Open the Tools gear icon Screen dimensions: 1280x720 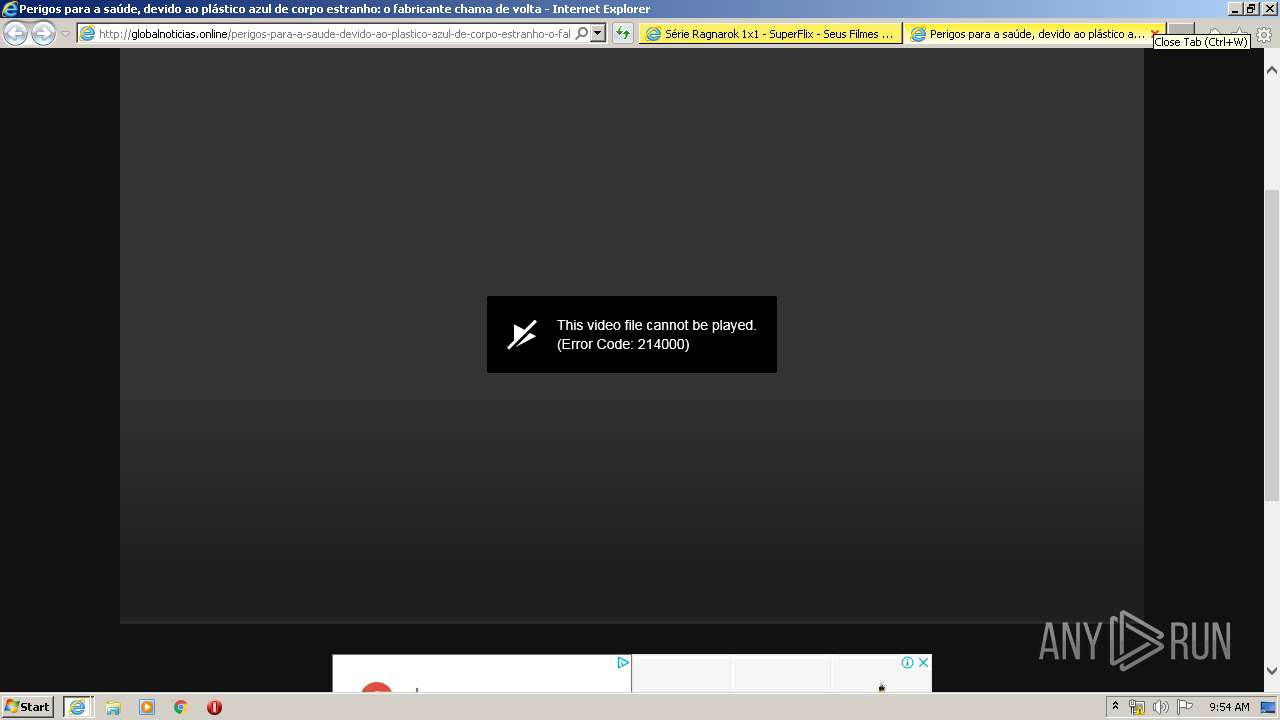tap(1264, 34)
